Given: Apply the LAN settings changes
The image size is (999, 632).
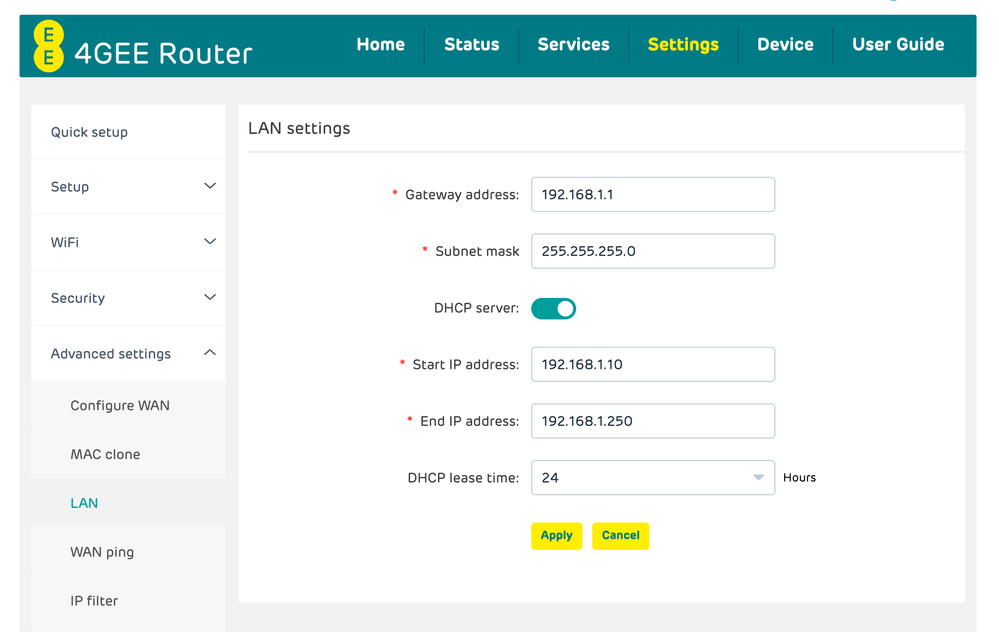Looking at the screenshot, I should 556,535.
